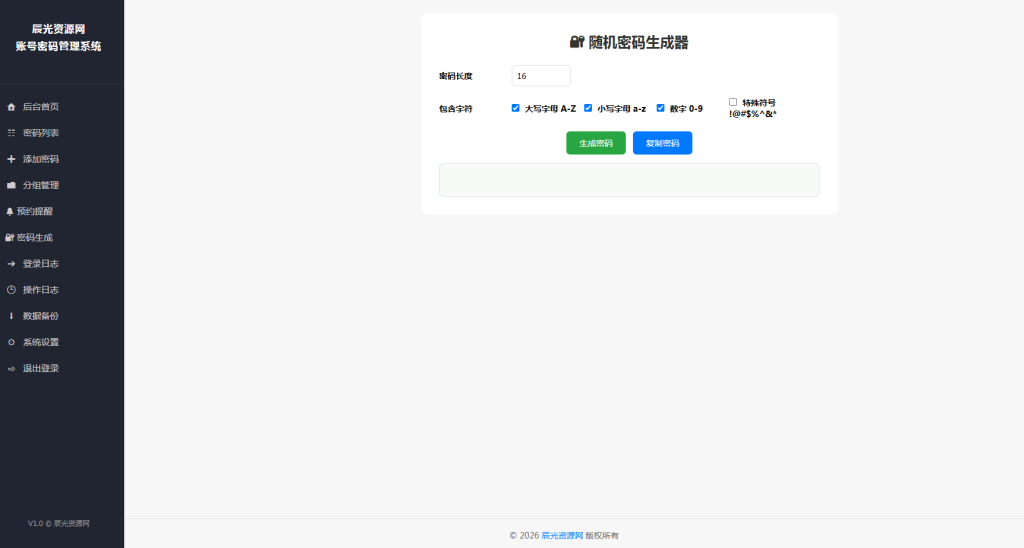Click the lock icon beside 密码生成
1024x548 pixels.
[10, 238]
